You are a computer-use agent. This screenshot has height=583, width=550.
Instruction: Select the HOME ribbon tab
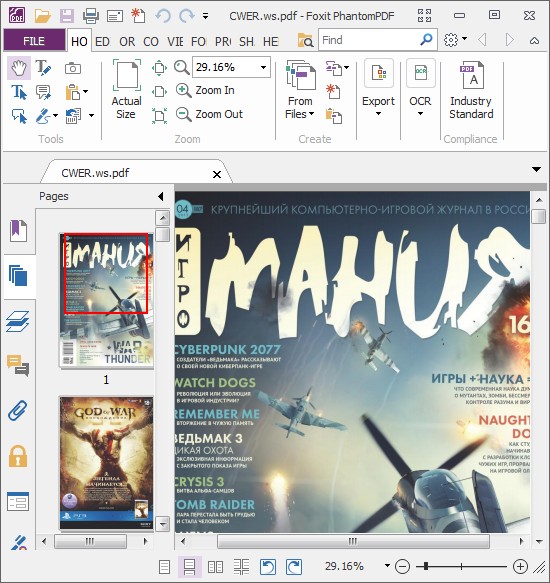tap(79, 41)
